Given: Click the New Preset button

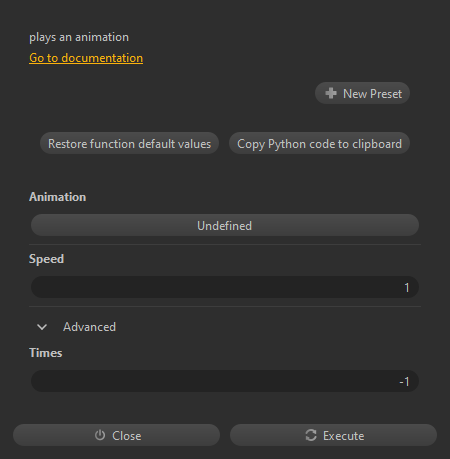Looking at the screenshot, I should tap(362, 93).
